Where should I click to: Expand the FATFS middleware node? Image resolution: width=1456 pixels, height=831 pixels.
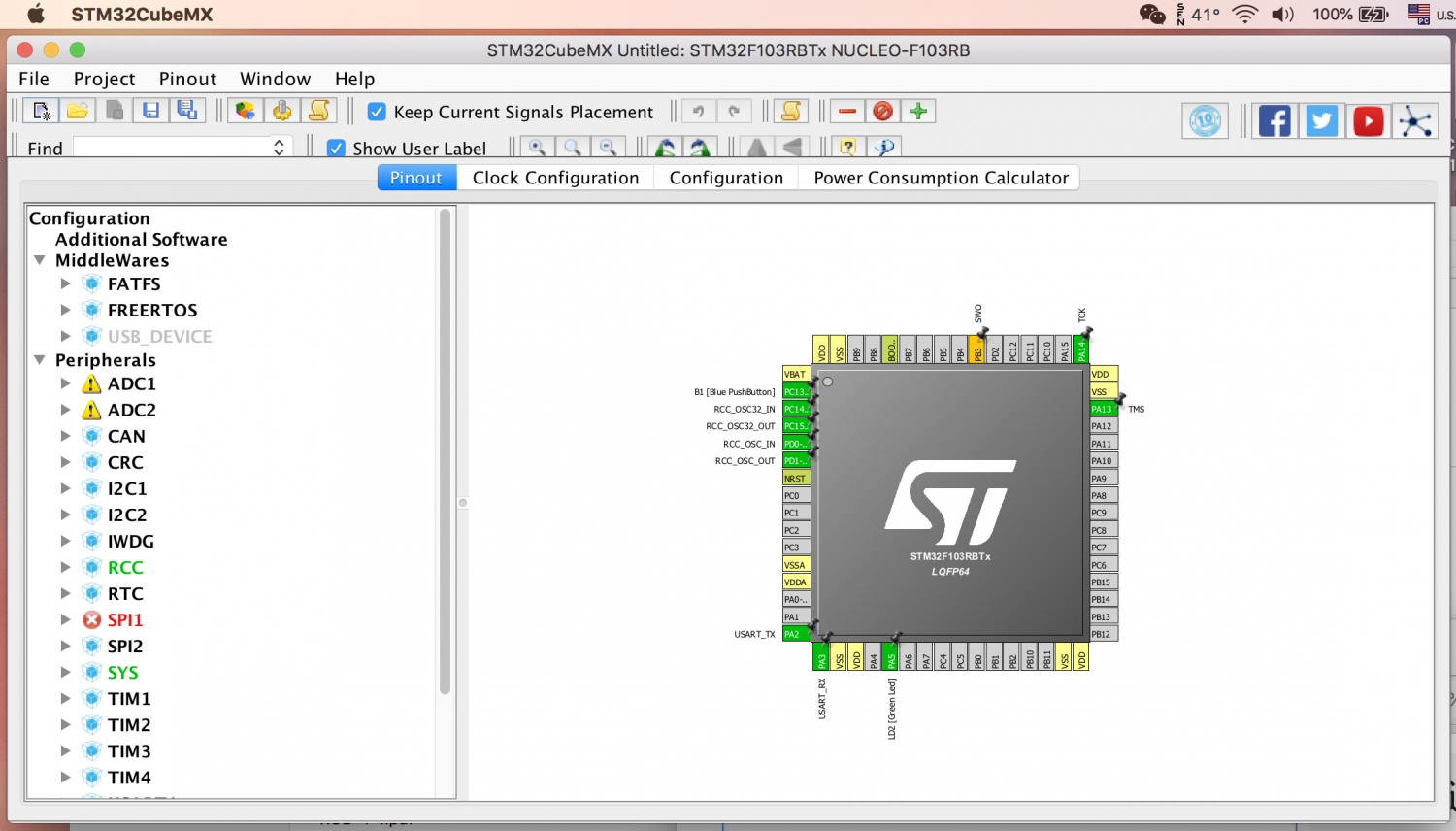pyautogui.click(x=66, y=283)
